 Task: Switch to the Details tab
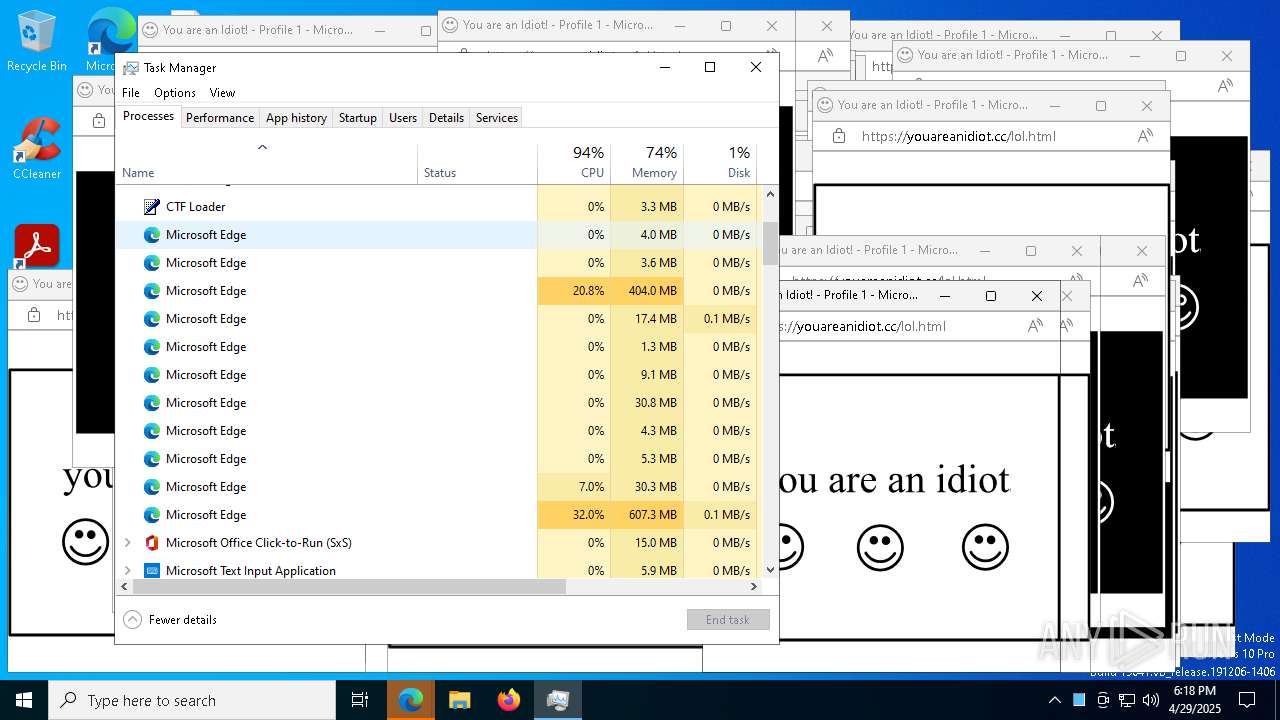tap(446, 118)
